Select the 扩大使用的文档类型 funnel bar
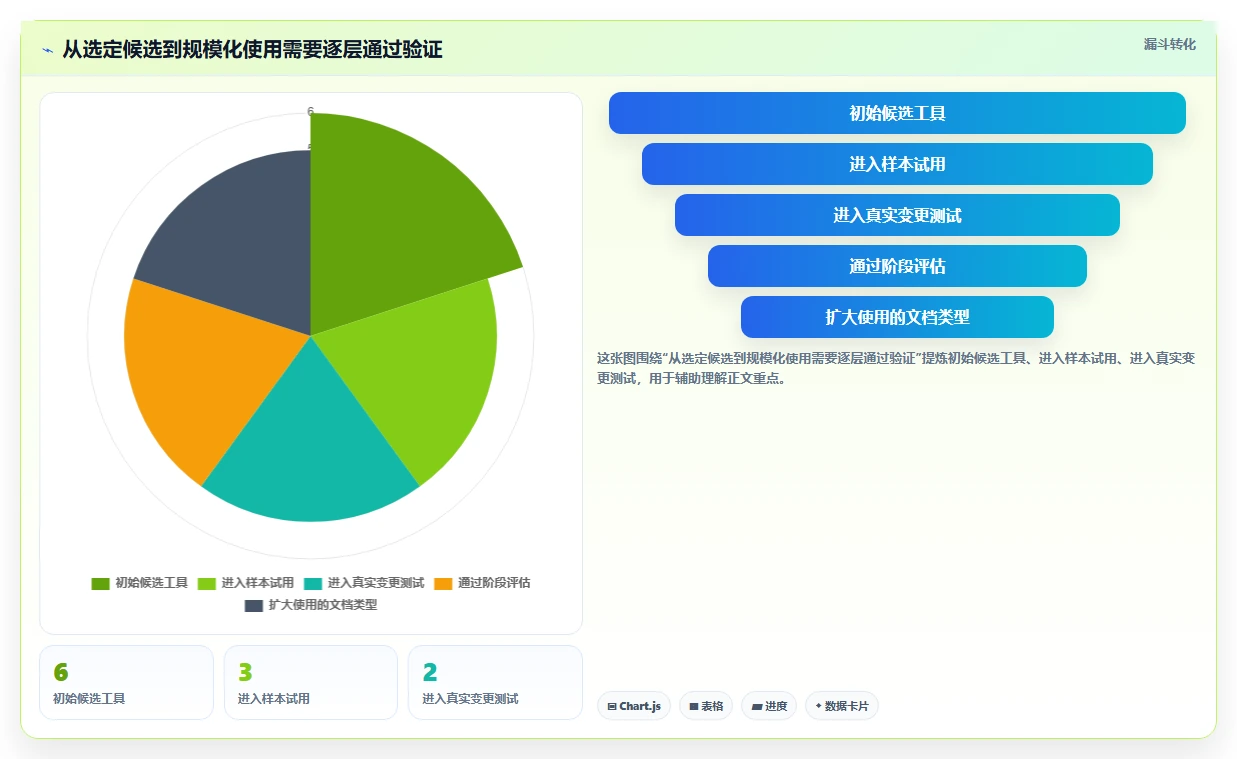1237x759 pixels. point(897,317)
